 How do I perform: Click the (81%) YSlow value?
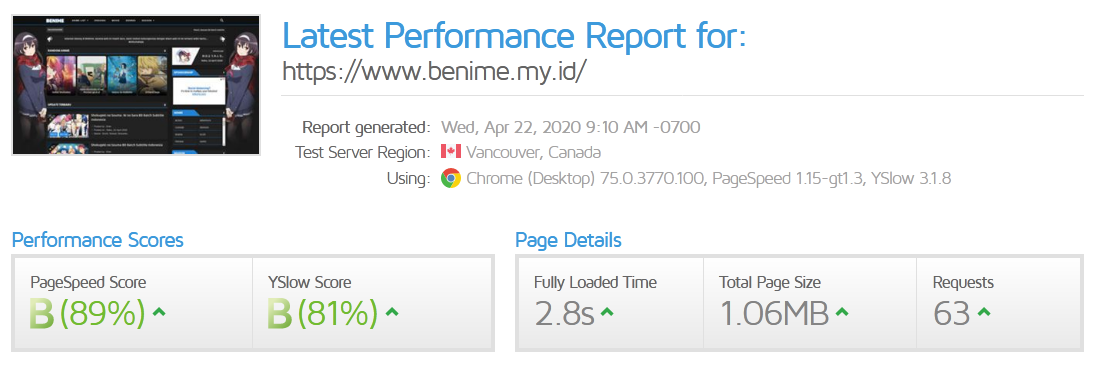pyautogui.click(x=337, y=314)
